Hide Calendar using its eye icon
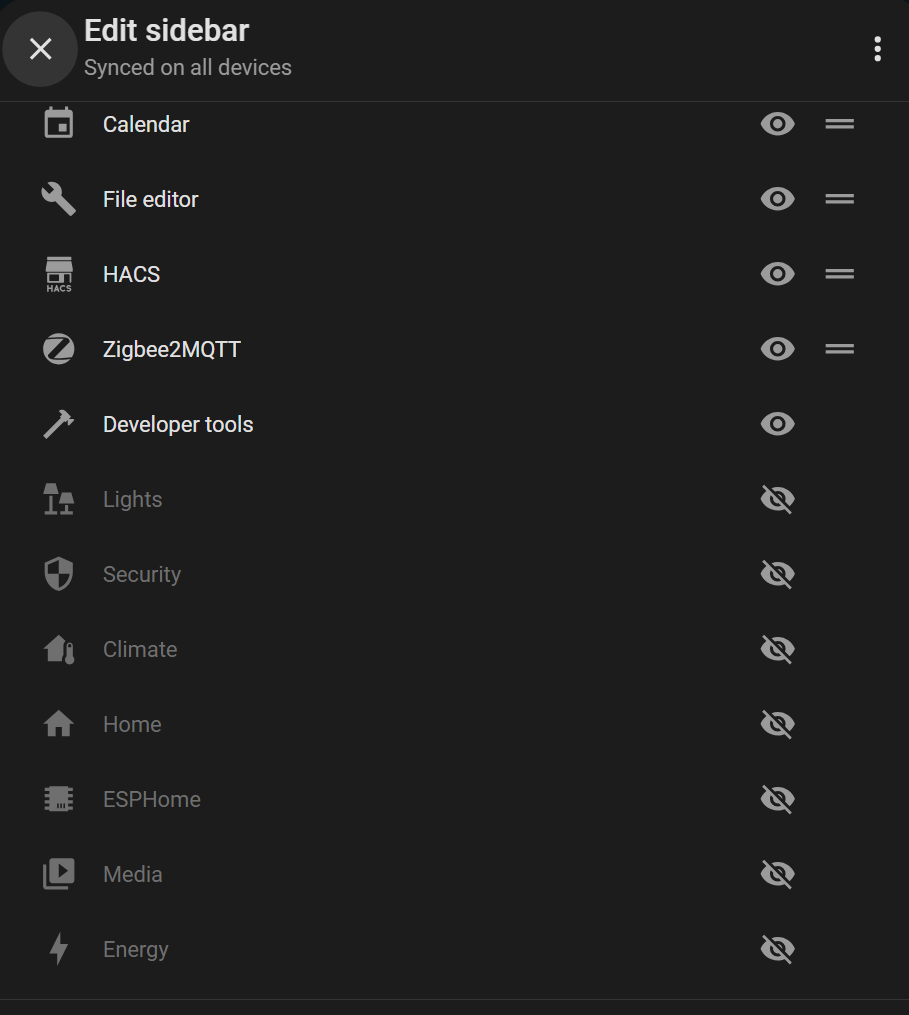The image size is (909, 1015). point(777,124)
